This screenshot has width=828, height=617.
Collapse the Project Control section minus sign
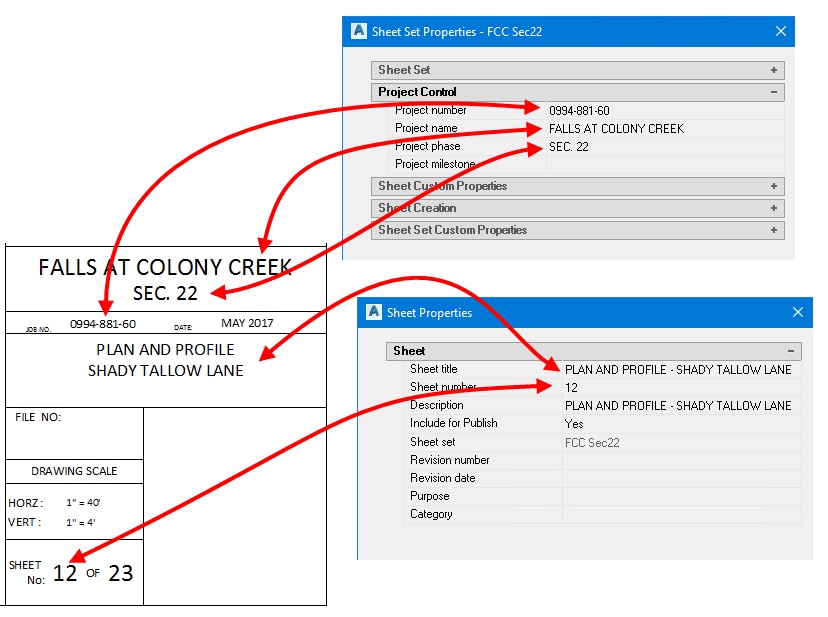[x=774, y=92]
